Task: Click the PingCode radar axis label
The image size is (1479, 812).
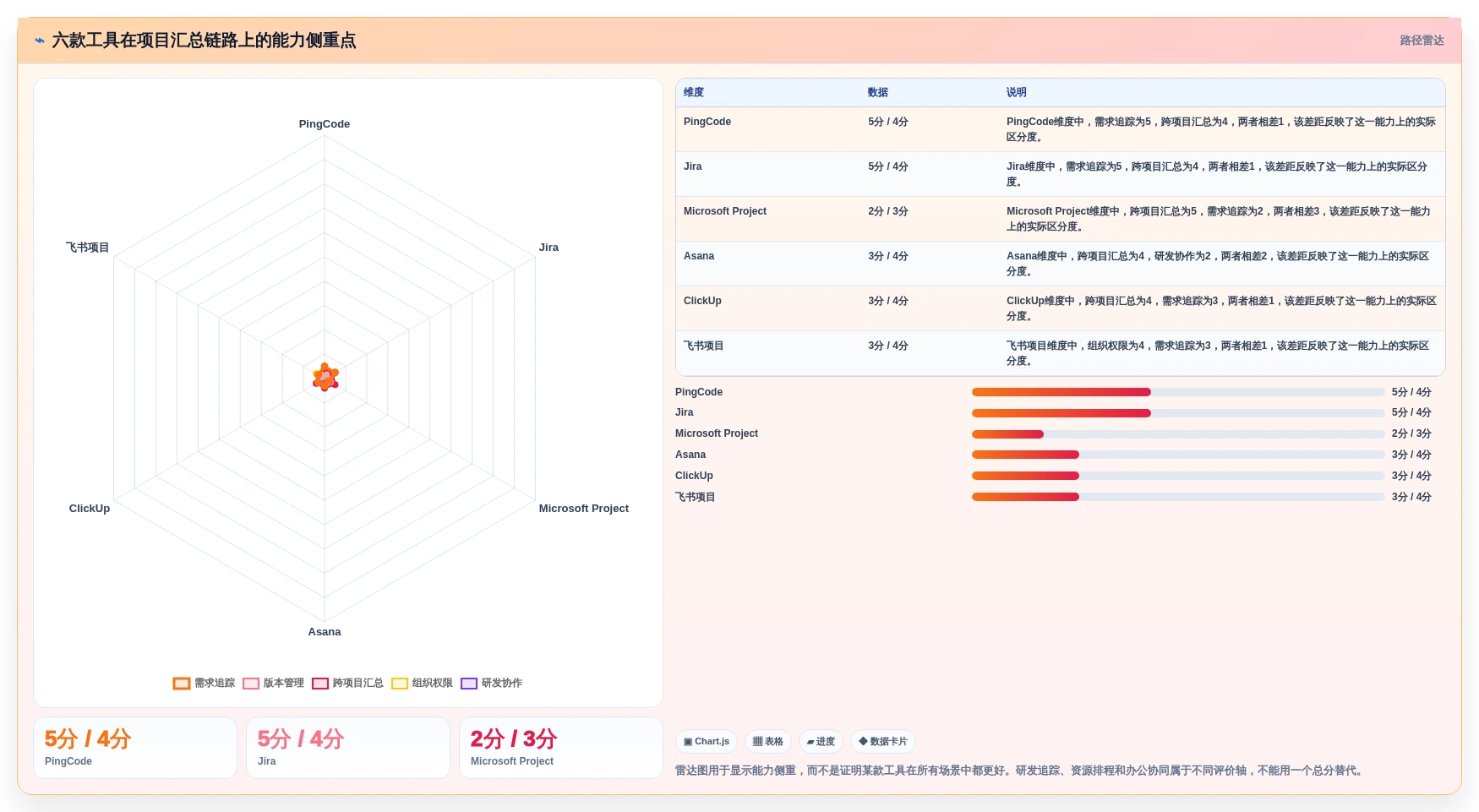Action: click(325, 124)
